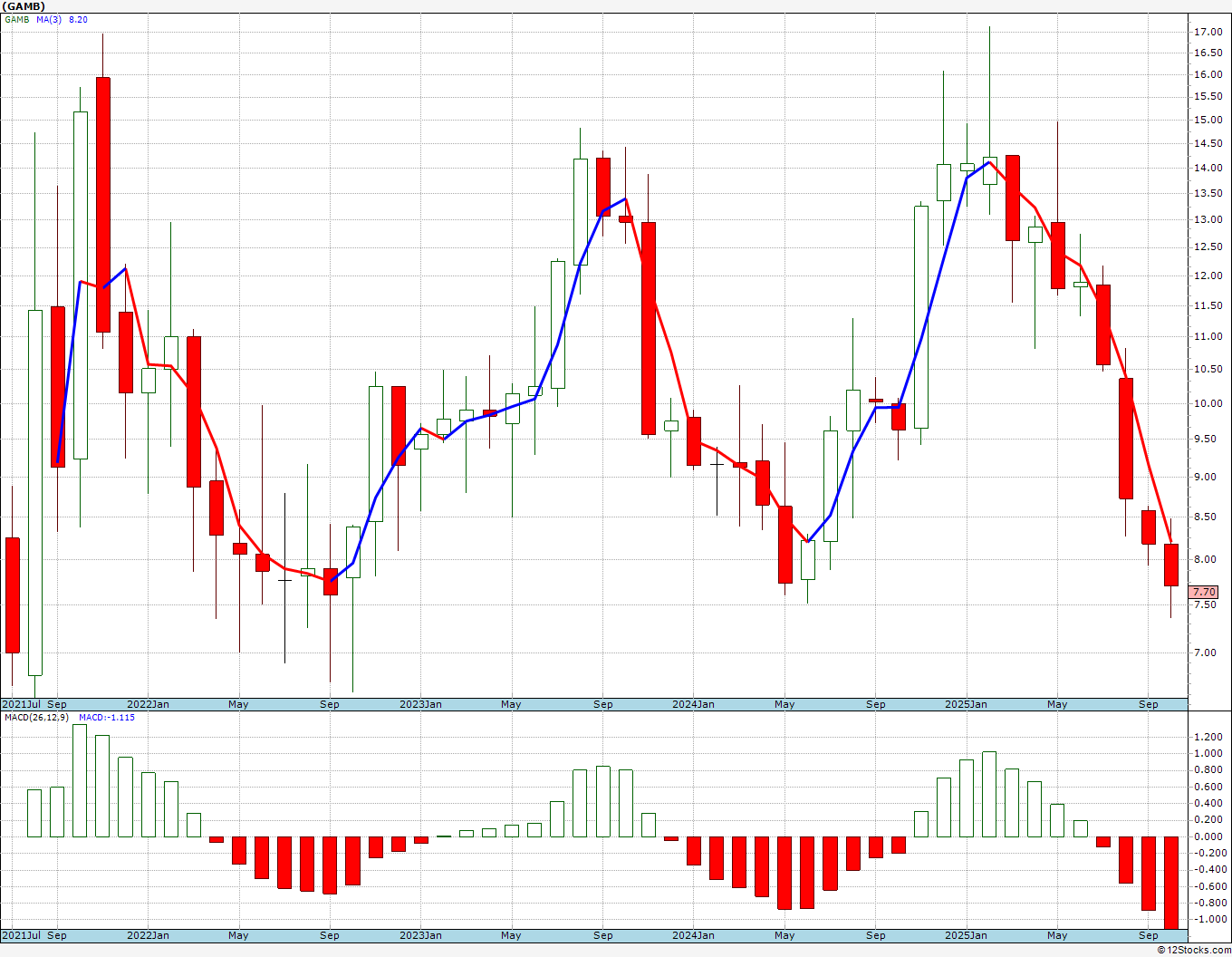Click the 0.000 MACD axis label
The width and height of the screenshot is (1232, 957).
click(1207, 836)
